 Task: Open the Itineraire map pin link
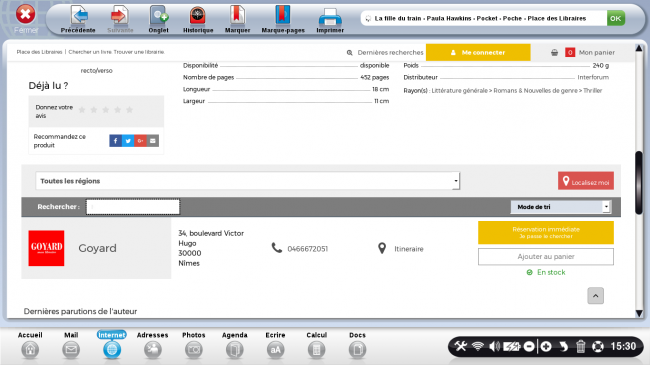tap(400, 248)
